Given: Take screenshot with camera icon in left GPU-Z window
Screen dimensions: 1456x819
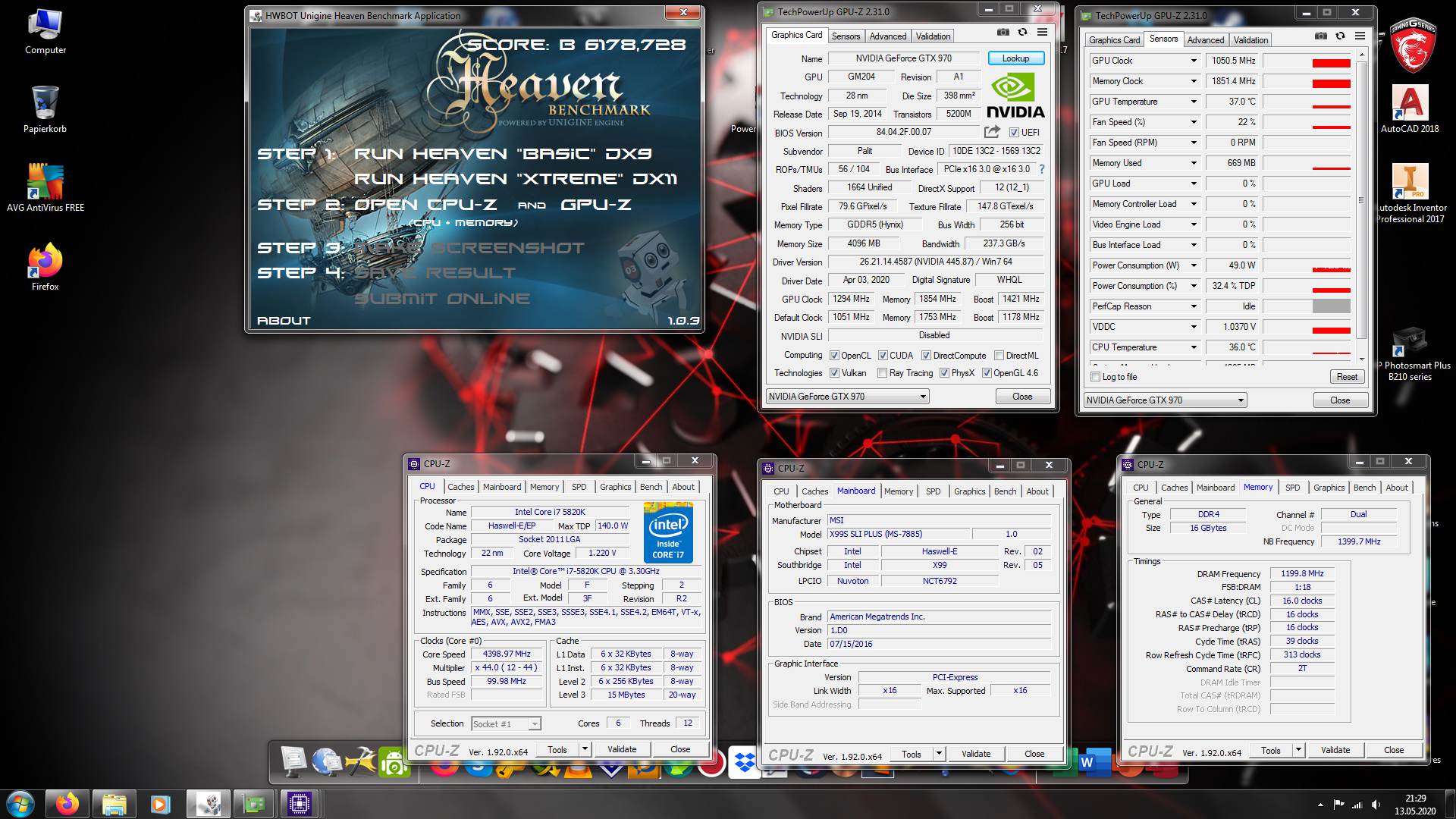Looking at the screenshot, I should point(1003,33).
